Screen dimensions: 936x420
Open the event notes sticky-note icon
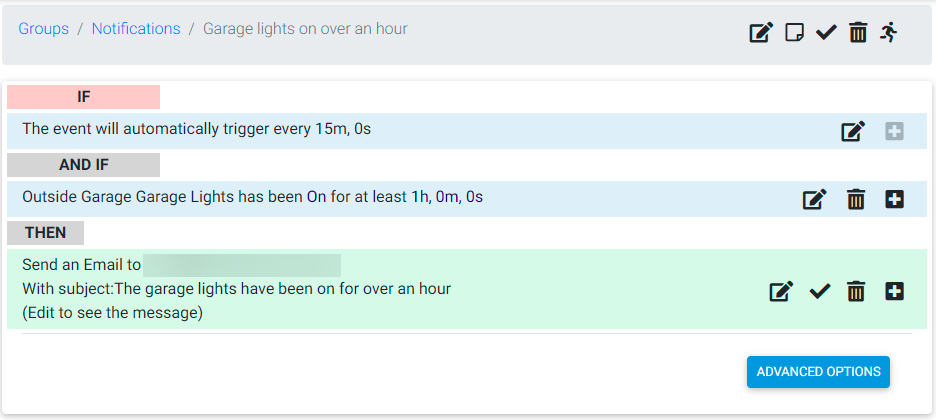[x=794, y=32]
